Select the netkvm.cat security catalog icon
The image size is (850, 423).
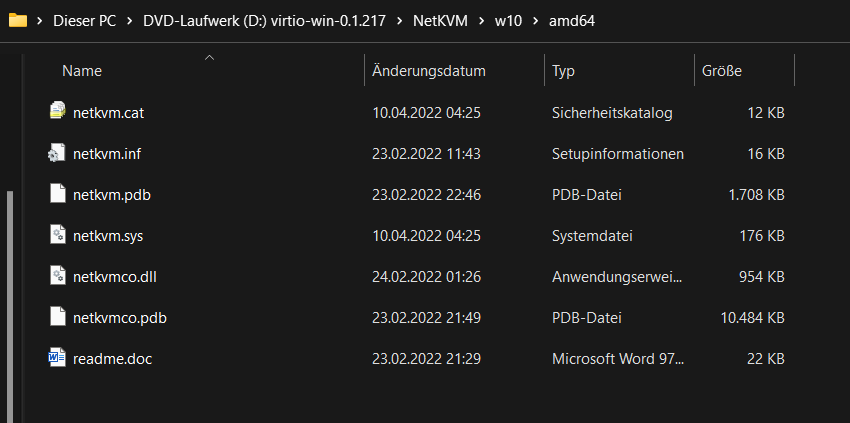click(x=57, y=111)
